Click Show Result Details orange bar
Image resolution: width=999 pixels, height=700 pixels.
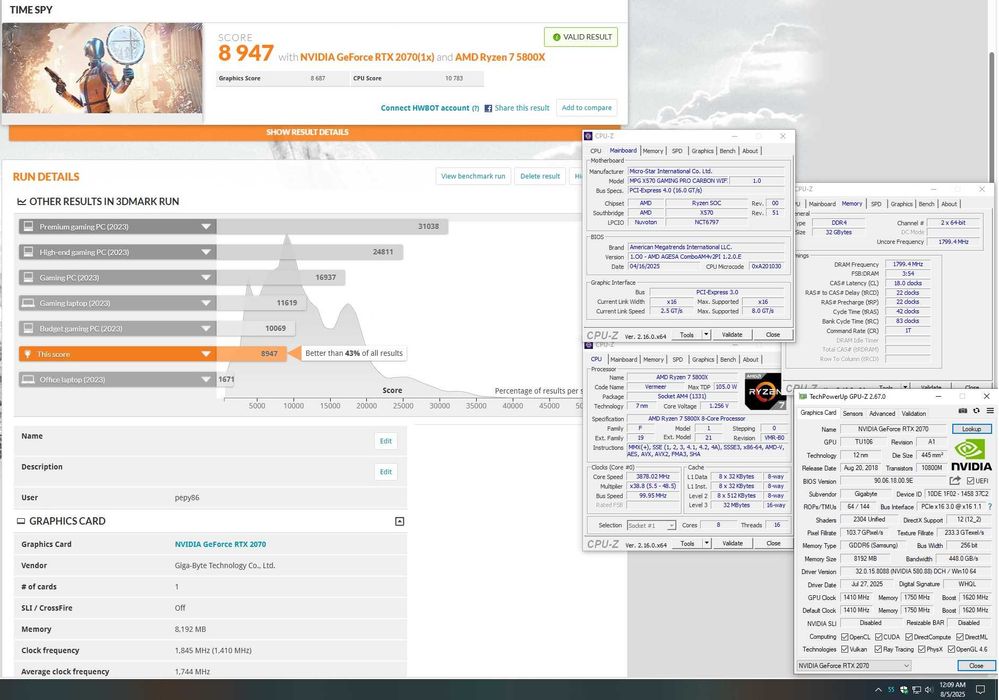(x=307, y=132)
